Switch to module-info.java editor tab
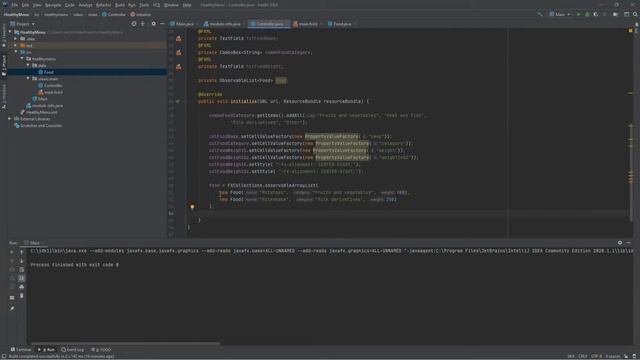Screen dimensions: 640x360 coord(222,24)
